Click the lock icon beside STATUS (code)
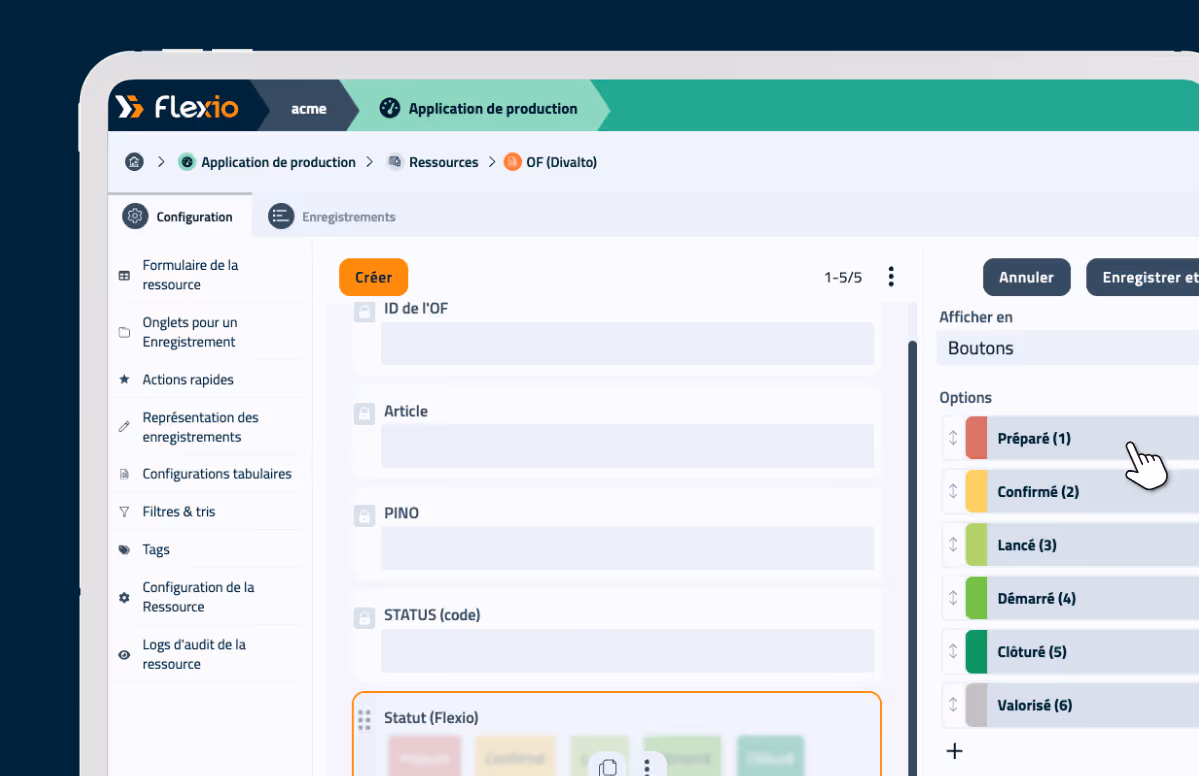 coord(364,618)
